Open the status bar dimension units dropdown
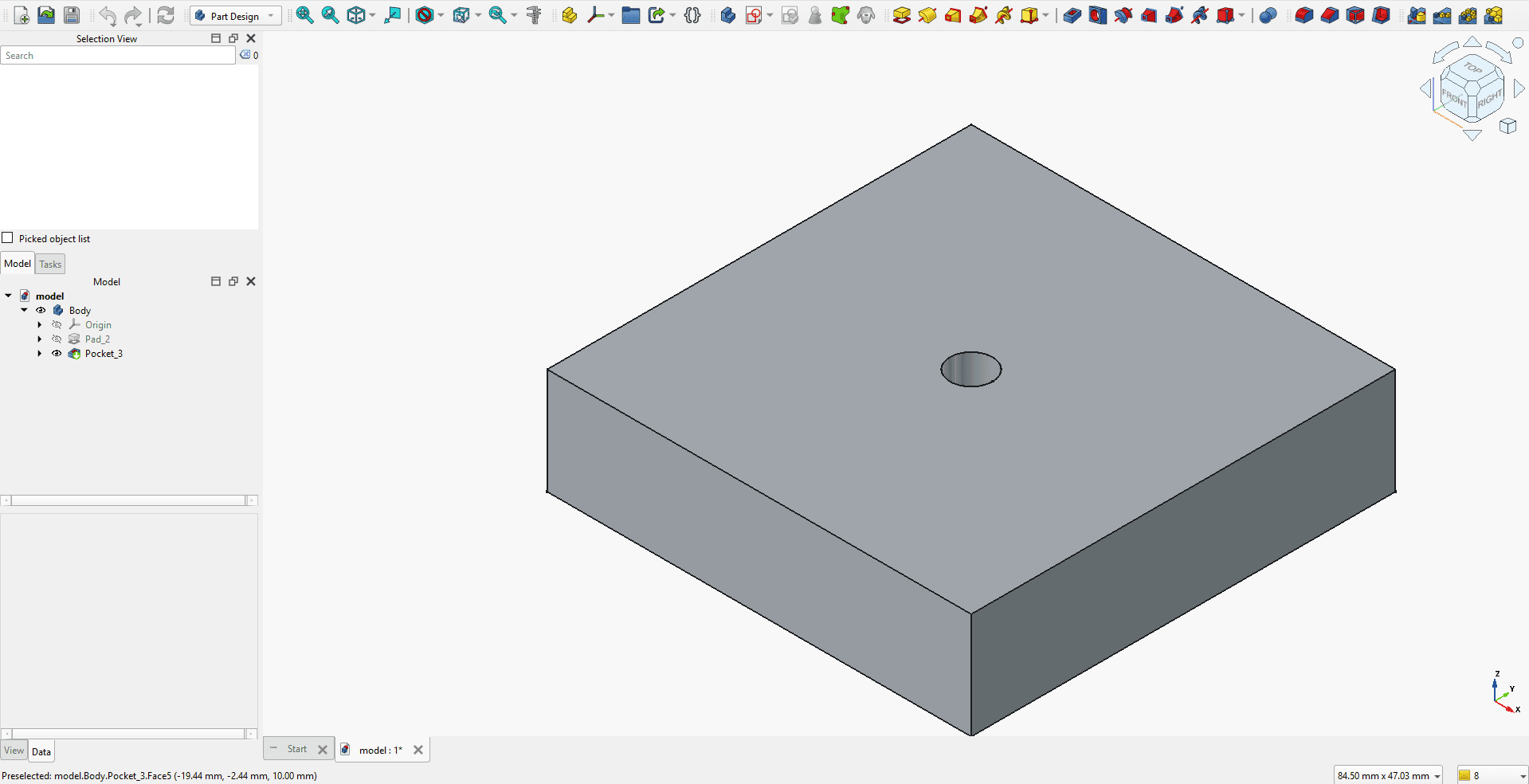The height and width of the screenshot is (784, 1529). 1388,775
